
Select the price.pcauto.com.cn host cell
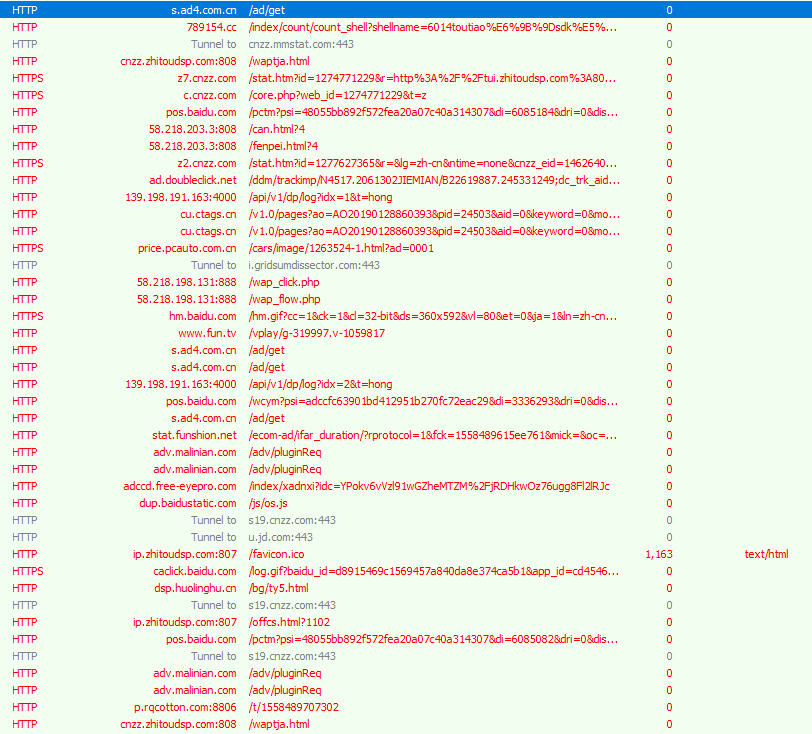187,248
